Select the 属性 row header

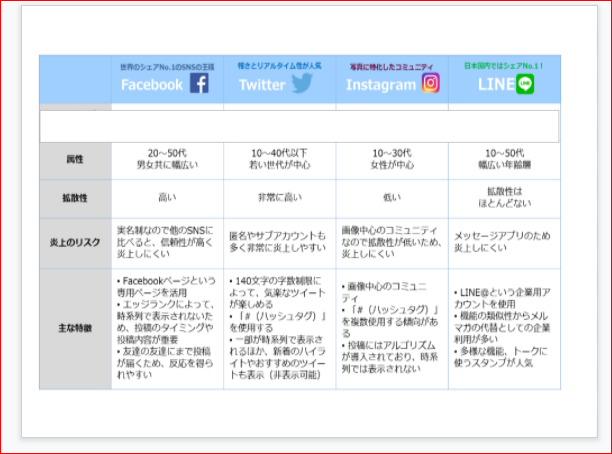[75, 161]
